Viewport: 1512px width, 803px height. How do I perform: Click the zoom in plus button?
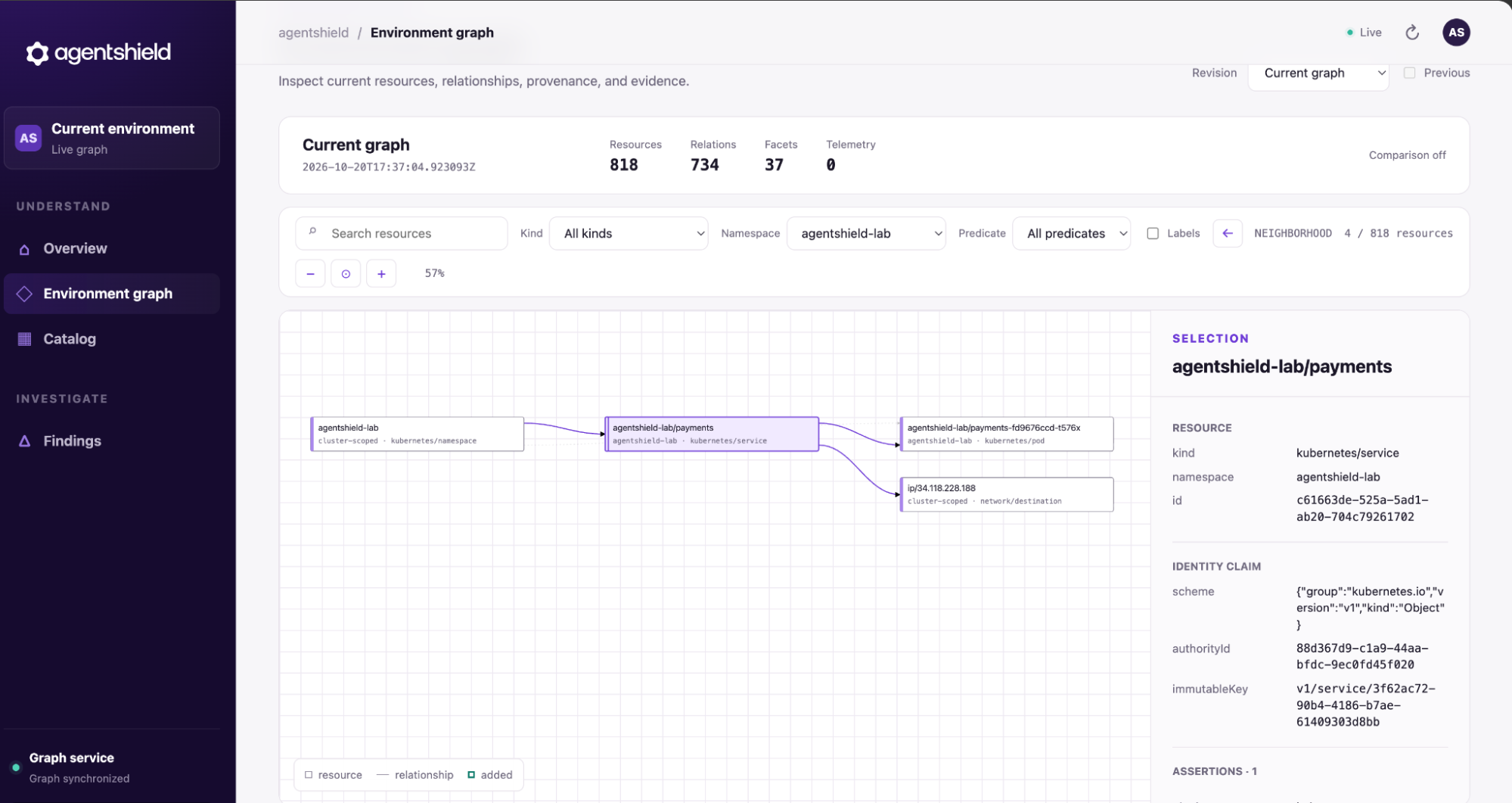pyautogui.click(x=381, y=273)
